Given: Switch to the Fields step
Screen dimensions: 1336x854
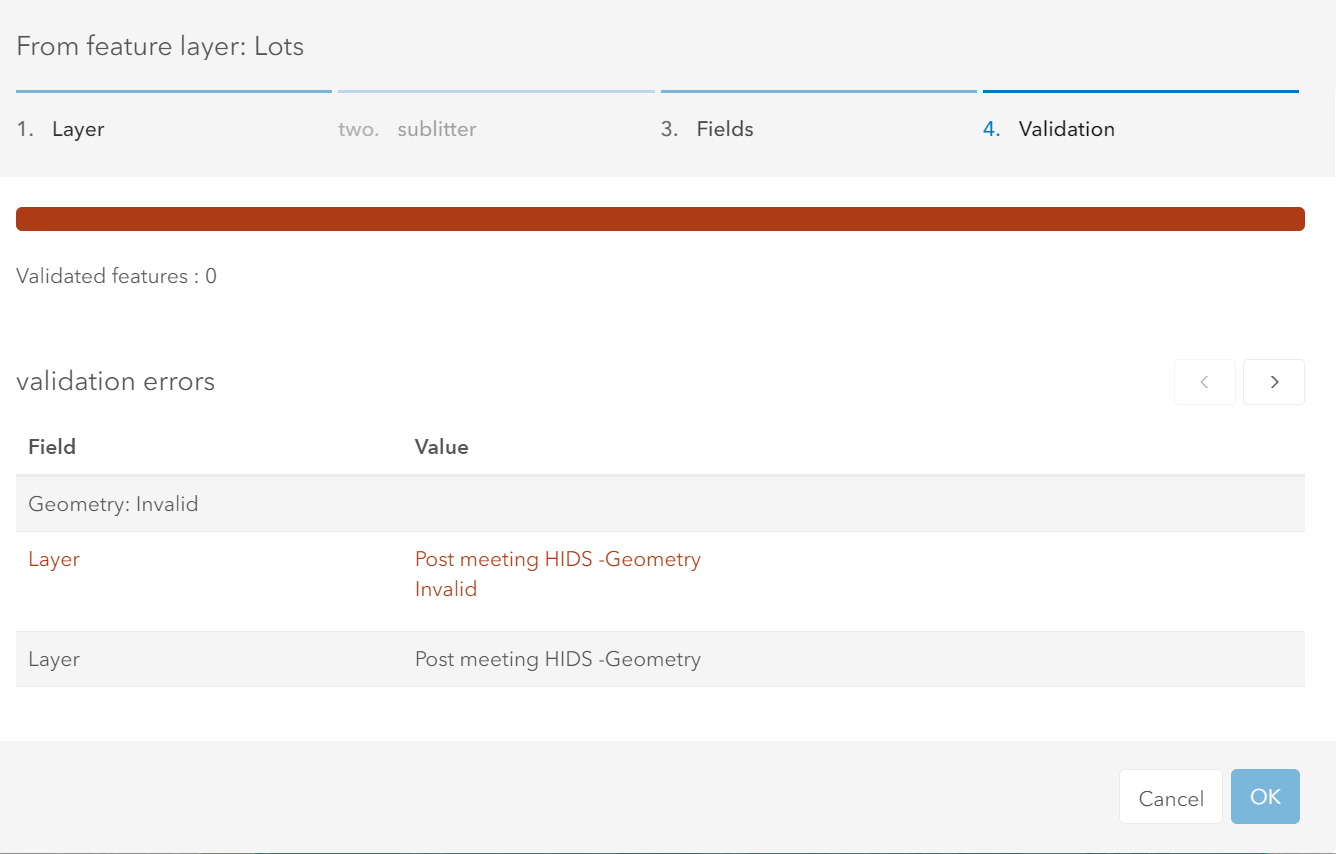Looking at the screenshot, I should (x=725, y=129).
